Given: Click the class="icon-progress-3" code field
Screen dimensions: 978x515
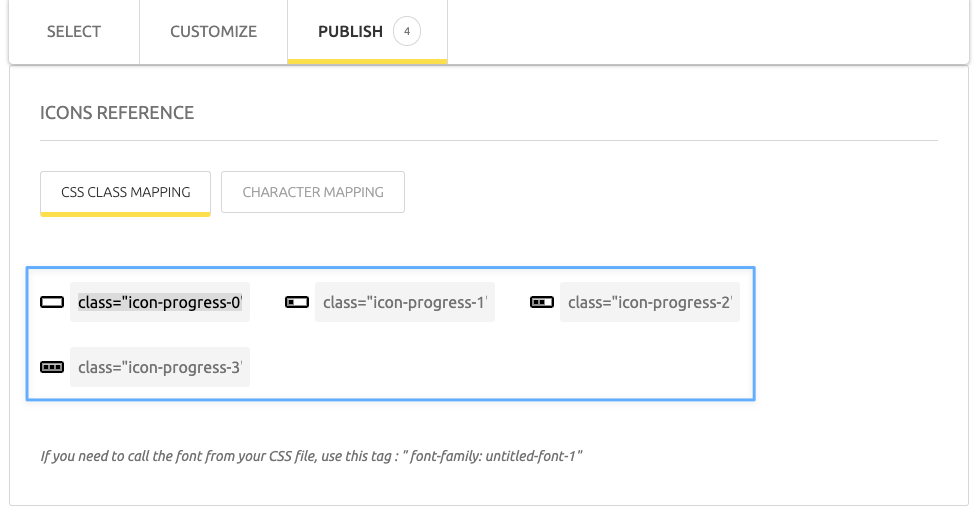Looking at the screenshot, I should [160, 367].
